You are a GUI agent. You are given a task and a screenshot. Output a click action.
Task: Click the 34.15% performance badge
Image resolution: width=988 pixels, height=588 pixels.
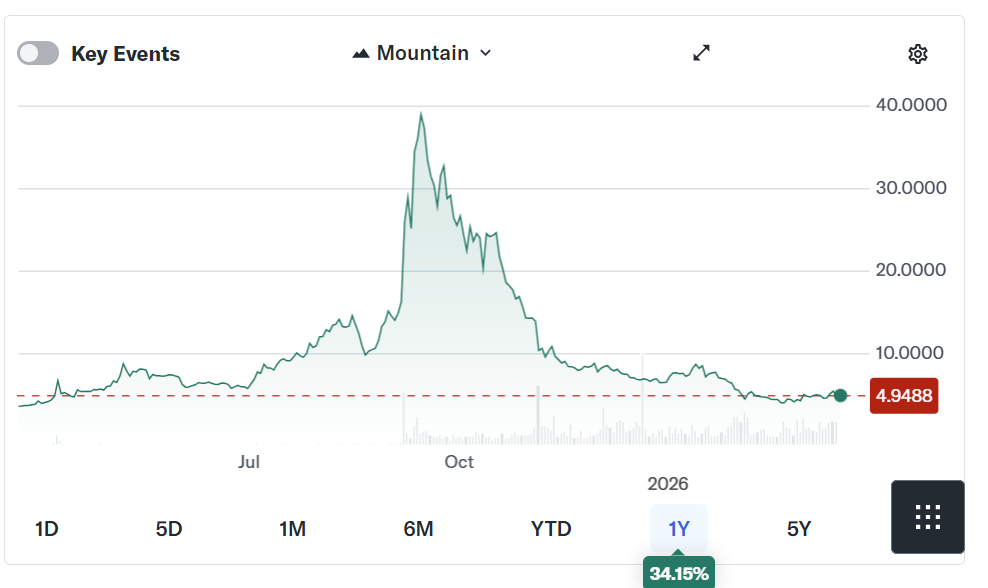pos(678,573)
